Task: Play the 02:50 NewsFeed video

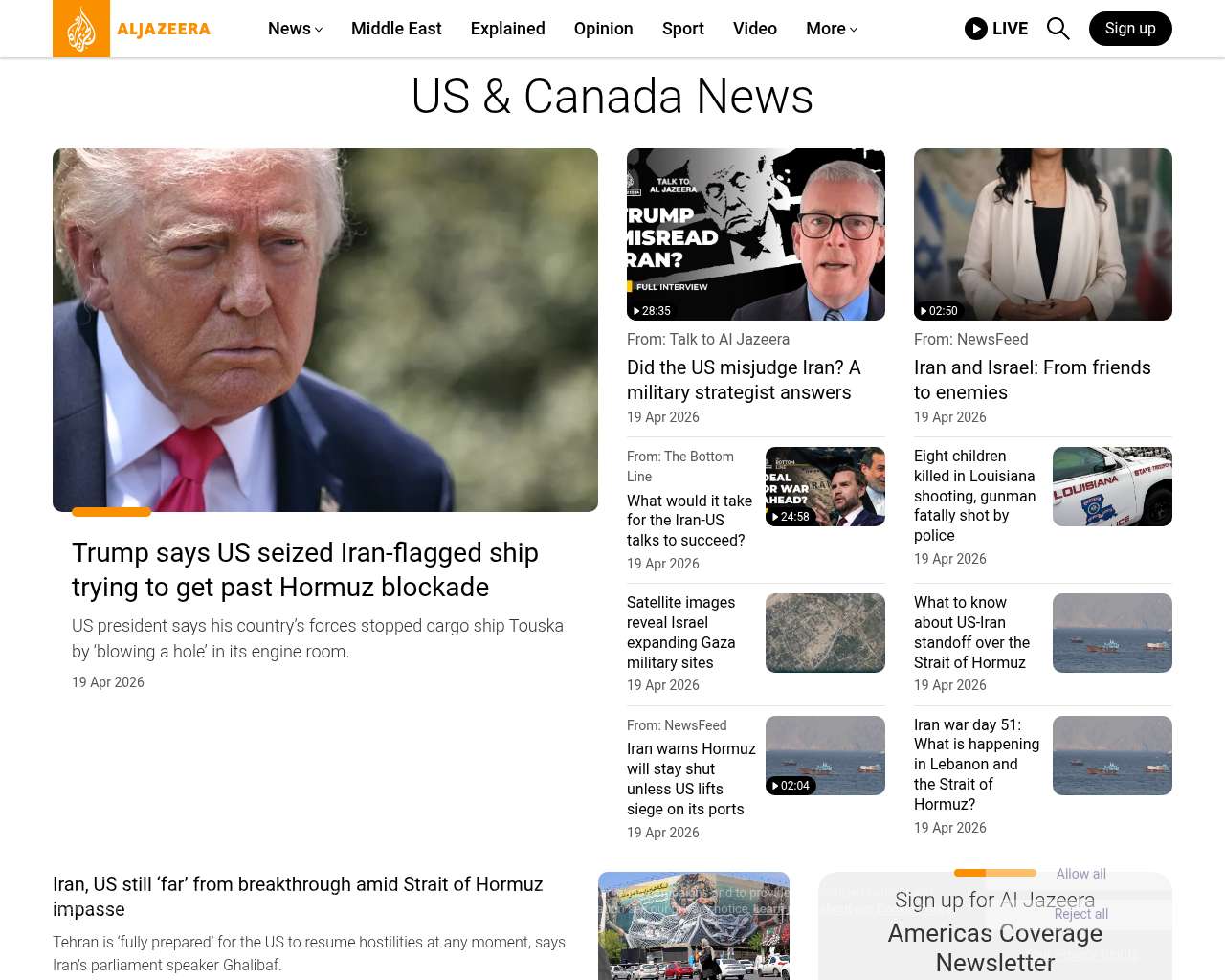Action: pos(1043,234)
